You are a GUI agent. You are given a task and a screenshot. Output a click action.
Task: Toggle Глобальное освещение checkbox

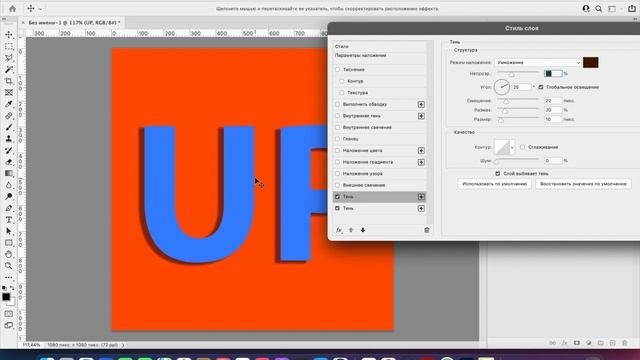[541, 87]
